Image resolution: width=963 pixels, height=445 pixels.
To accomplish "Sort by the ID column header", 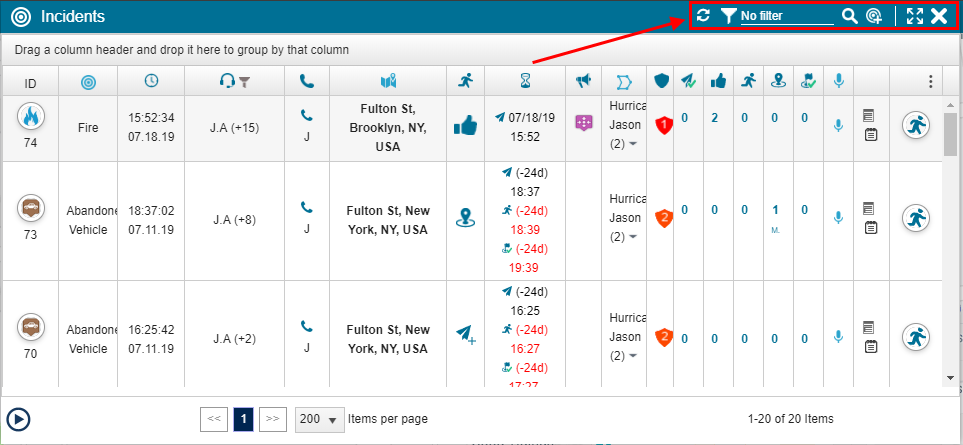I will click(30, 82).
